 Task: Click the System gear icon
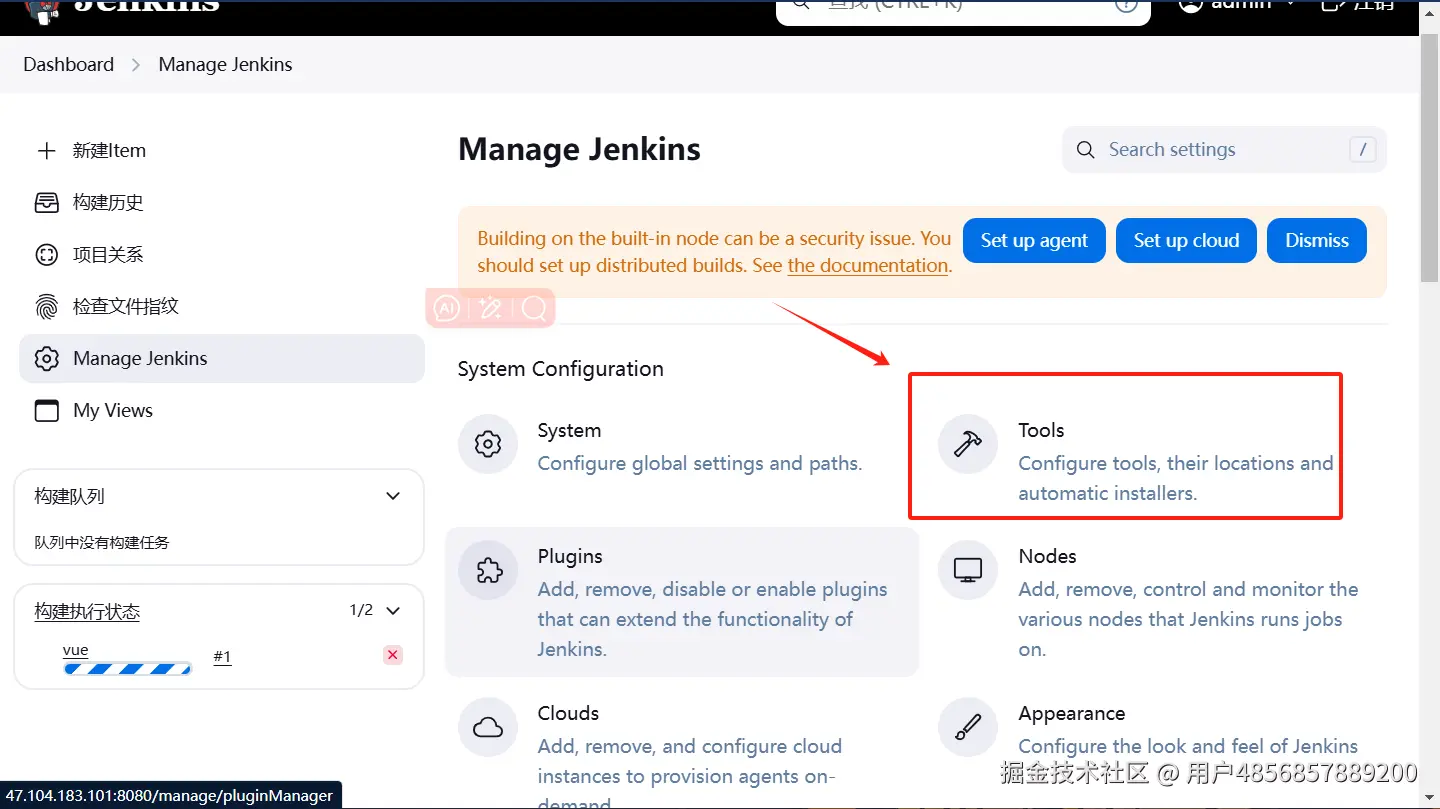488,443
